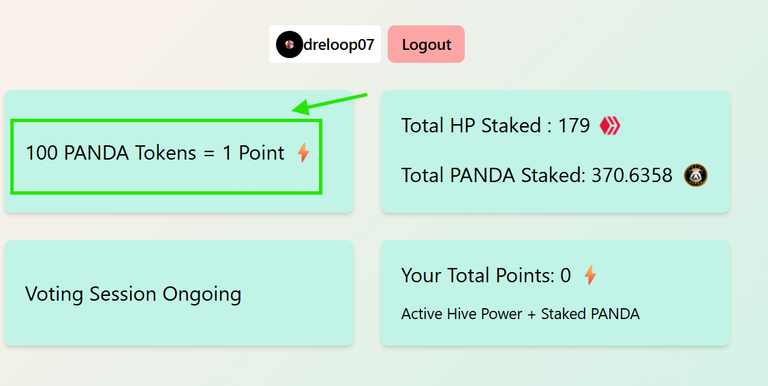Click the Total PANDA Staked: 370.6358 text
The image size is (768, 386).
[537, 175]
